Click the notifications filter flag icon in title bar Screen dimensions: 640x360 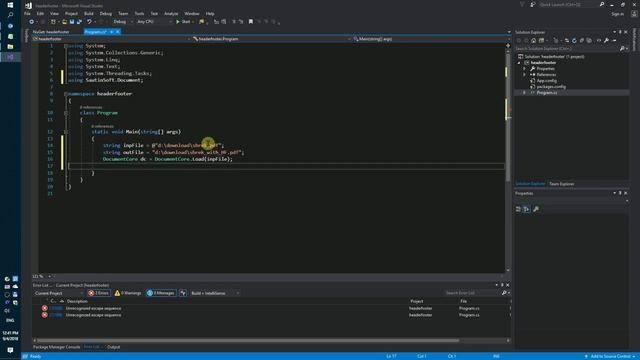522,4
